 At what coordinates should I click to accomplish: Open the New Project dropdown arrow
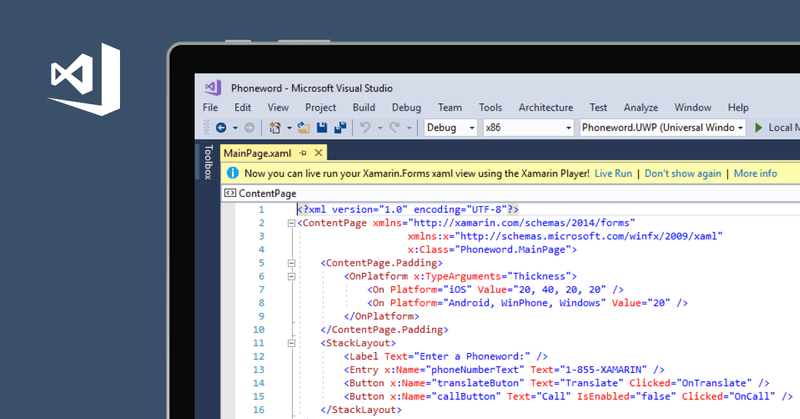click(289, 128)
